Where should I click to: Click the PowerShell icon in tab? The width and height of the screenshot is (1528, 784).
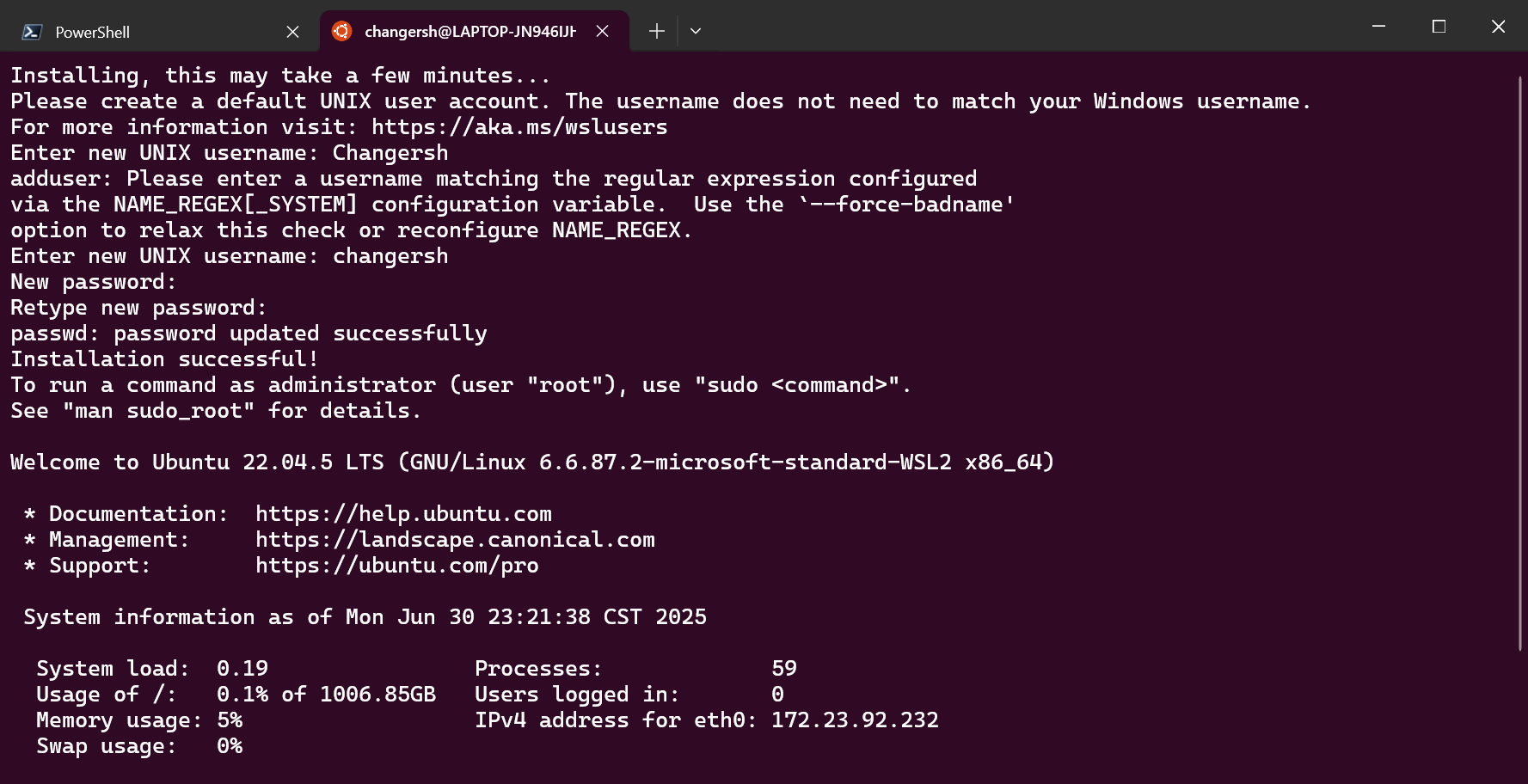point(32,32)
